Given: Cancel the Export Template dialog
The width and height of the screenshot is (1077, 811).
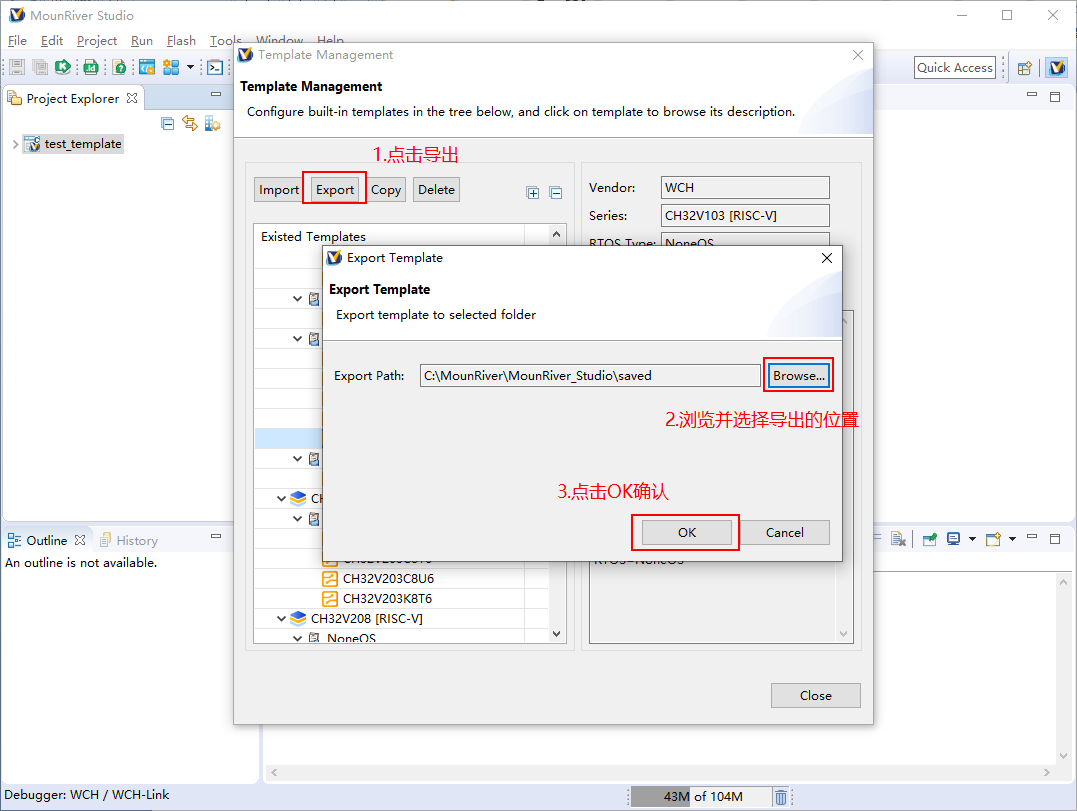Looking at the screenshot, I should tap(784, 532).
